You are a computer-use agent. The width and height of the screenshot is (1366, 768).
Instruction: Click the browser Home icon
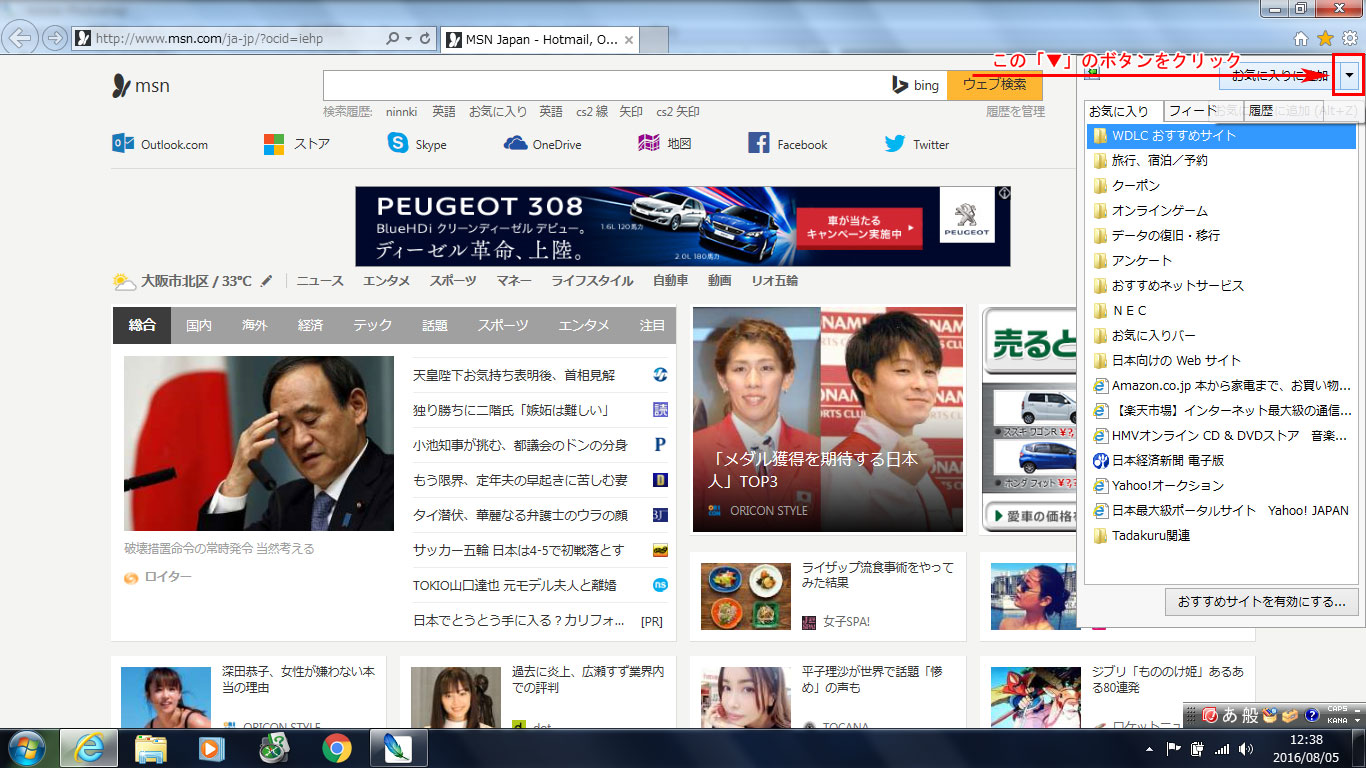pyautogui.click(x=1301, y=38)
